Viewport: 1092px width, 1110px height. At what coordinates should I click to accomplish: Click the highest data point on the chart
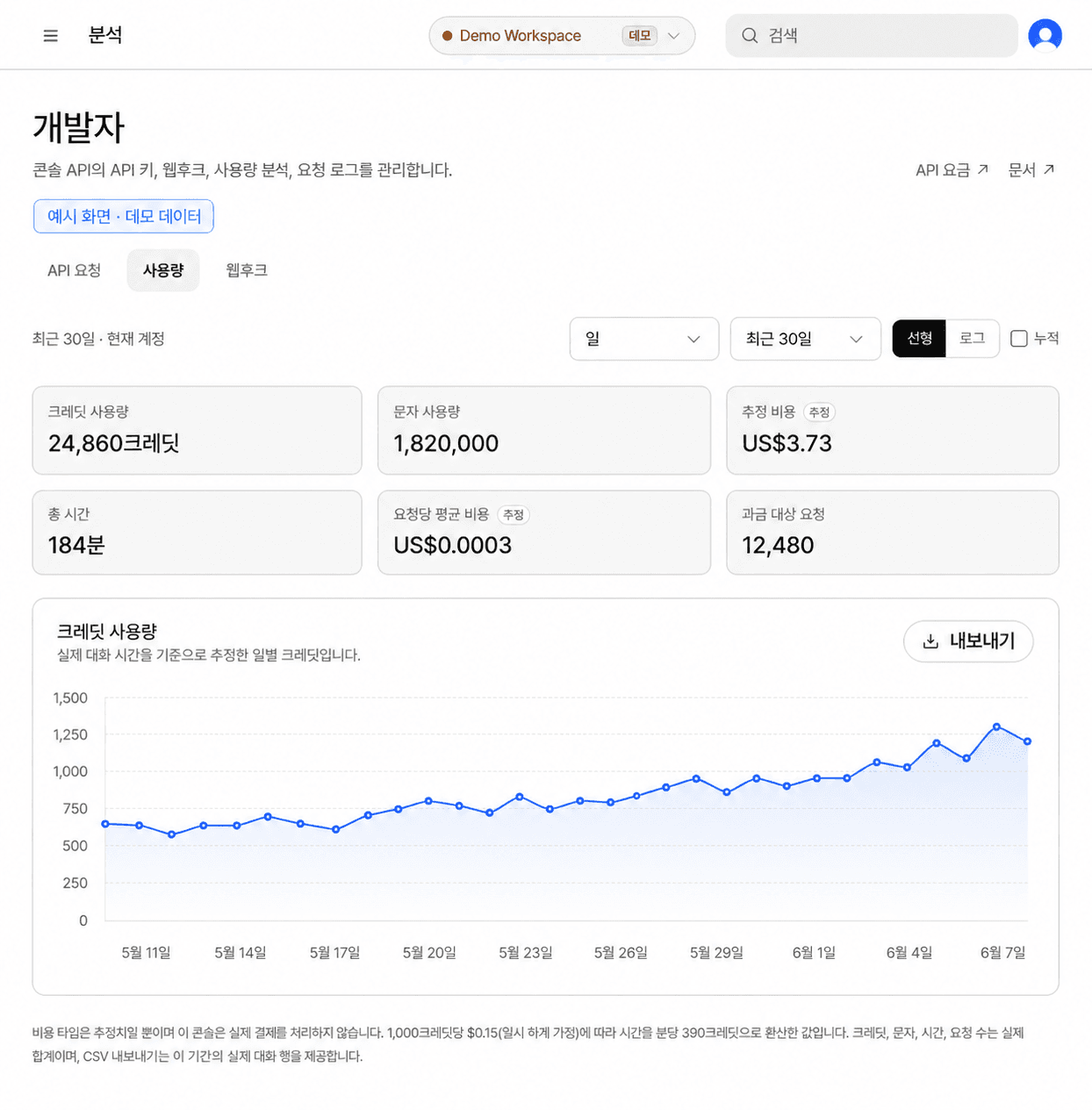pyautogui.click(x=996, y=727)
